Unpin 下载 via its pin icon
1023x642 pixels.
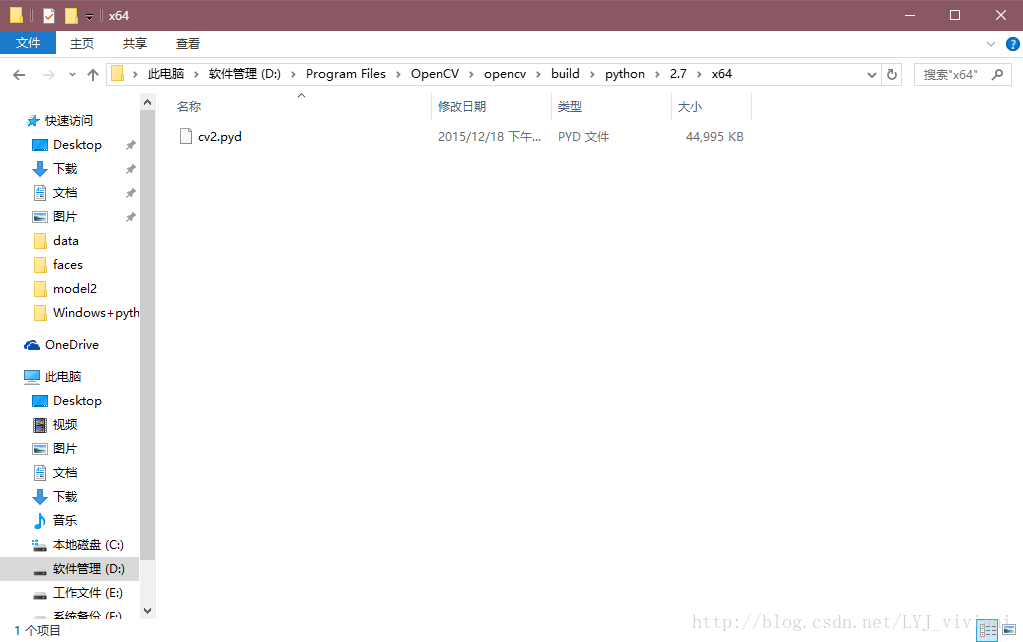tap(130, 169)
